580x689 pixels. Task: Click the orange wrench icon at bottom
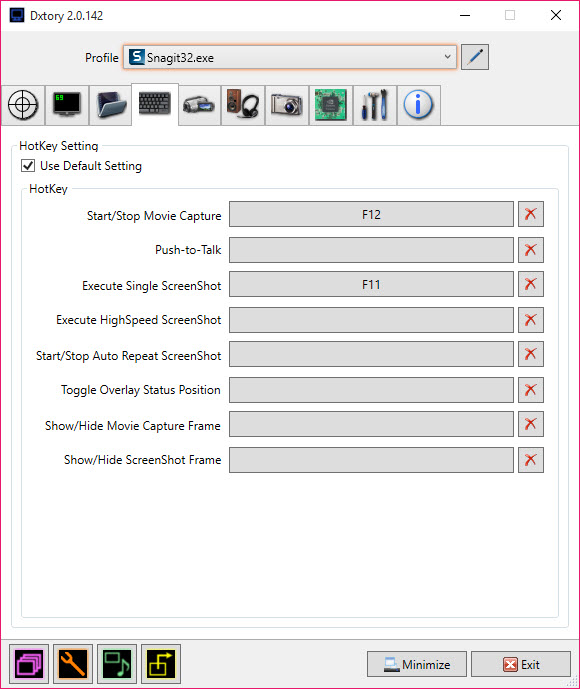pos(73,664)
